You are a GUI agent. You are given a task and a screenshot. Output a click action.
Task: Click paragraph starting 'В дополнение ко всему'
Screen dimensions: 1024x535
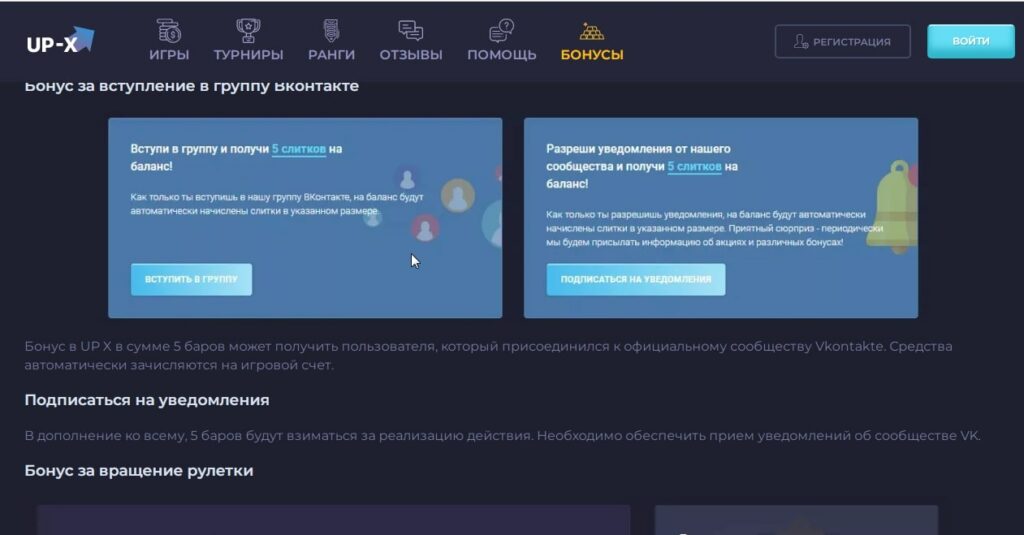pyautogui.click(x=503, y=435)
